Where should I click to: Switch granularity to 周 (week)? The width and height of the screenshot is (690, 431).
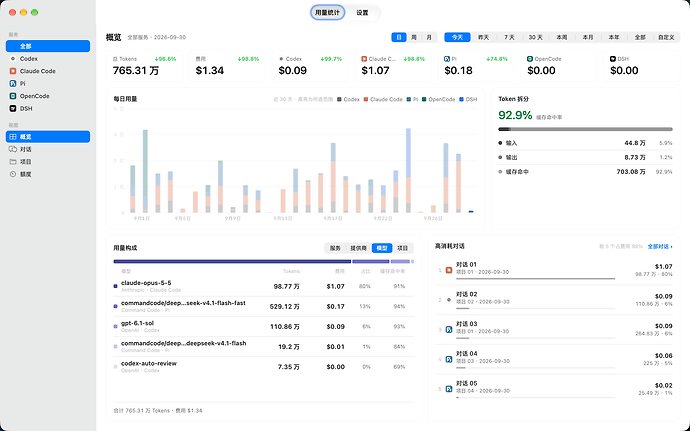[414, 37]
